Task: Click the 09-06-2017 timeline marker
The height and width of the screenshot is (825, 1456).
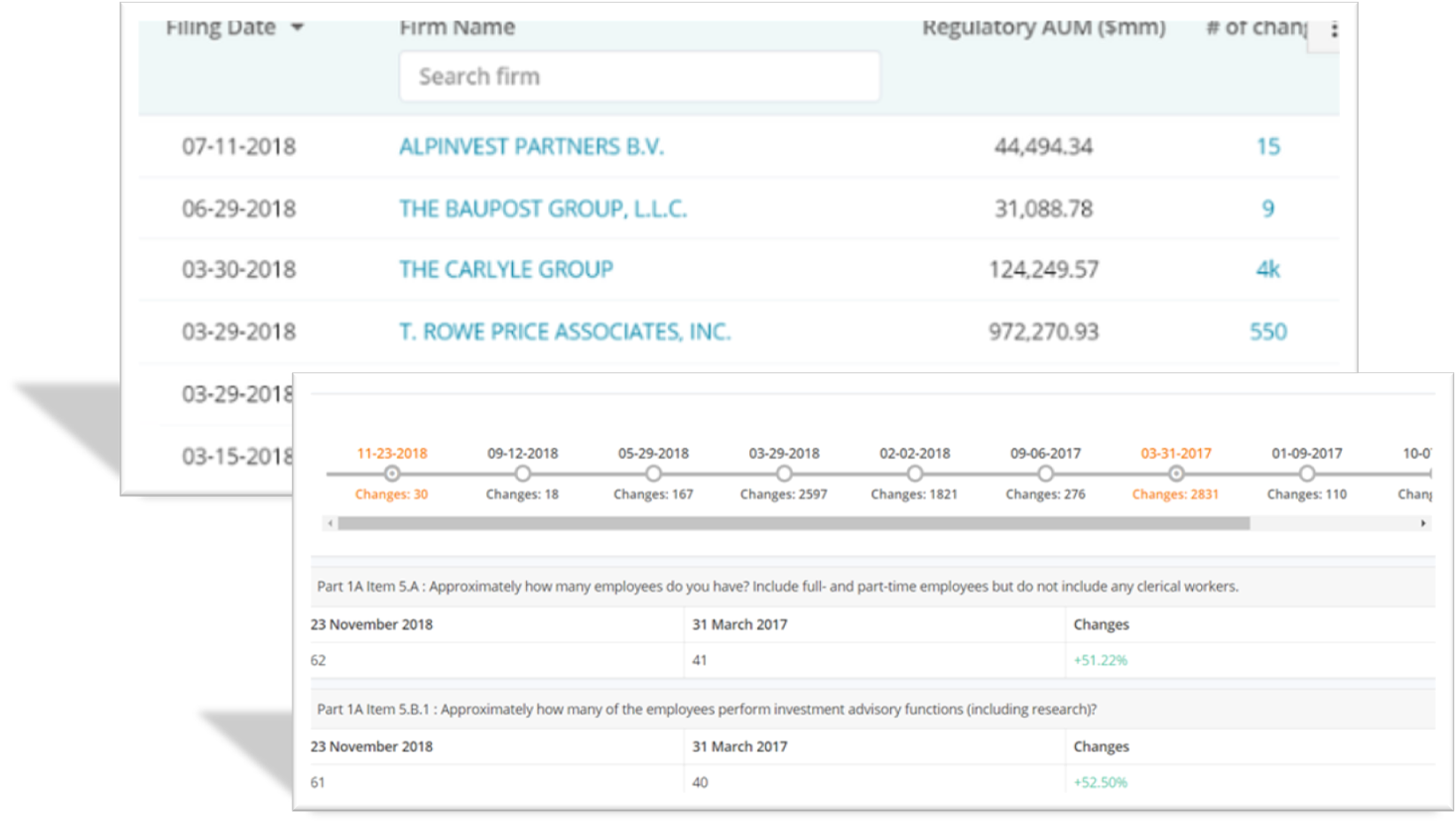Action: [x=1045, y=473]
